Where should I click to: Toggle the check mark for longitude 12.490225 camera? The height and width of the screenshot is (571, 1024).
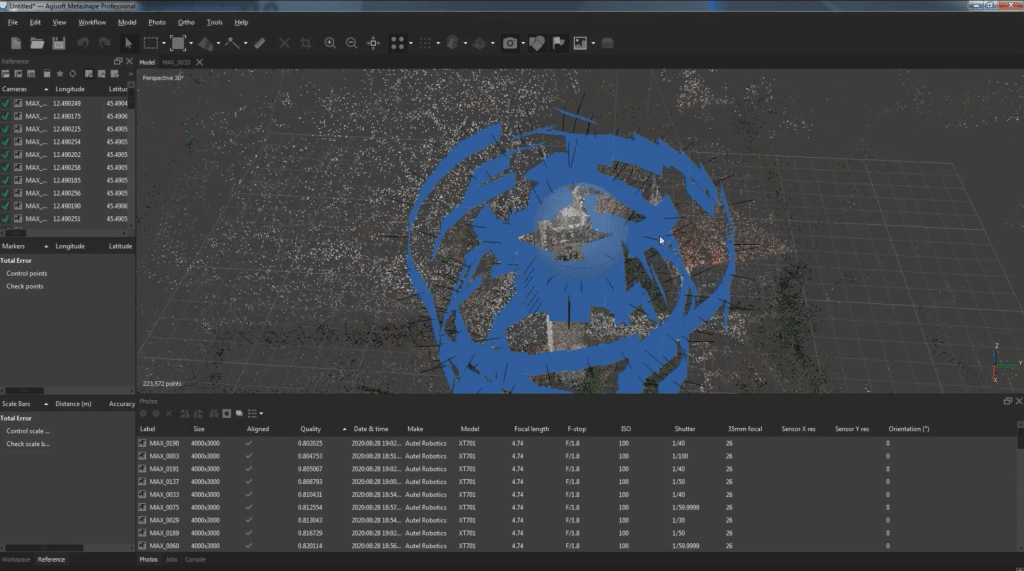pos(6,129)
